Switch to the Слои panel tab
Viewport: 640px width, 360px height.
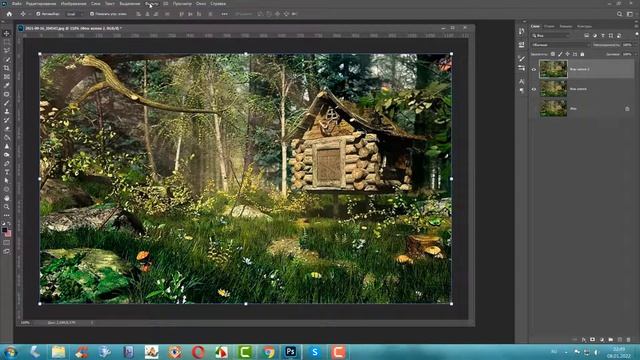tap(535, 26)
